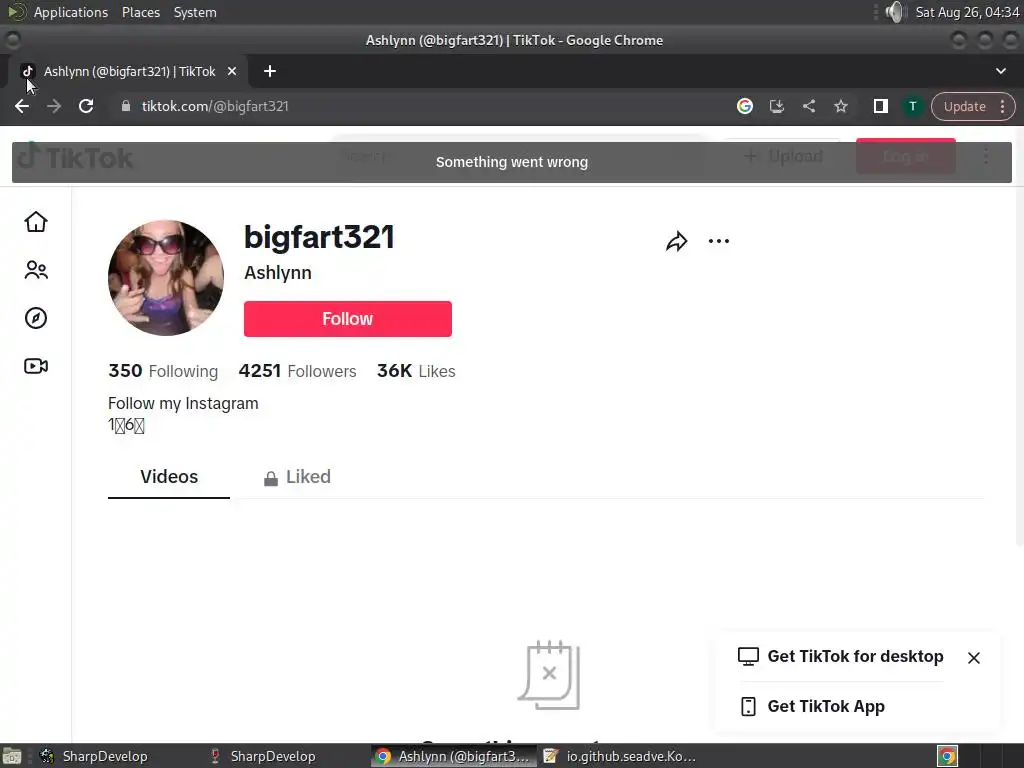Select the Videos tab
Viewport: 1024px width, 768px height.
point(168,477)
